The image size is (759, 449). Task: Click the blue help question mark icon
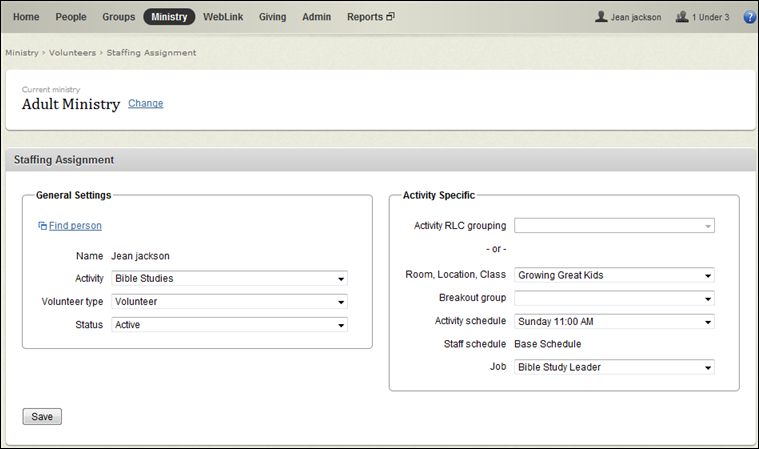(x=749, y=17)
